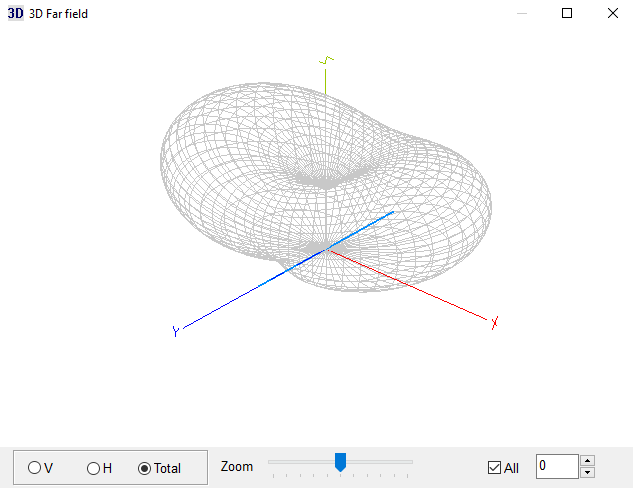Viewport: 633px width, 488px height.
Task: Minimize the 3D Far field window
Action: pyautogui.click(x=521, y=14)
